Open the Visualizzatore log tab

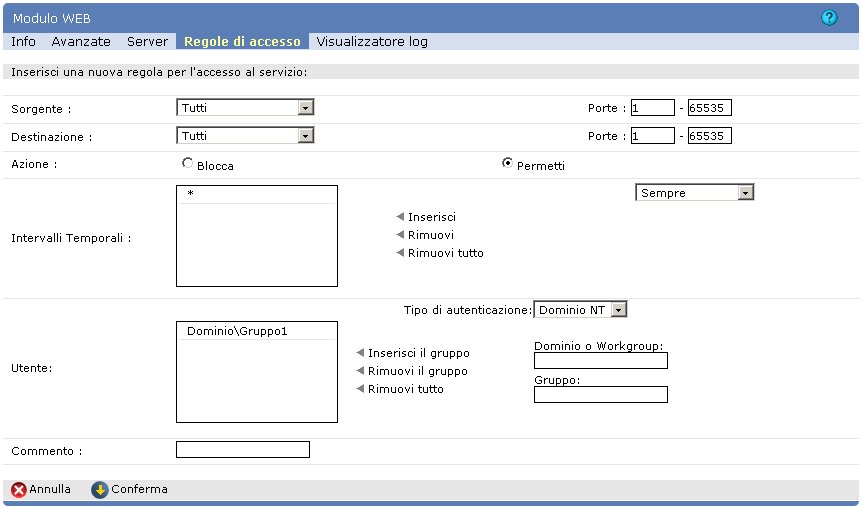[372, 42]
